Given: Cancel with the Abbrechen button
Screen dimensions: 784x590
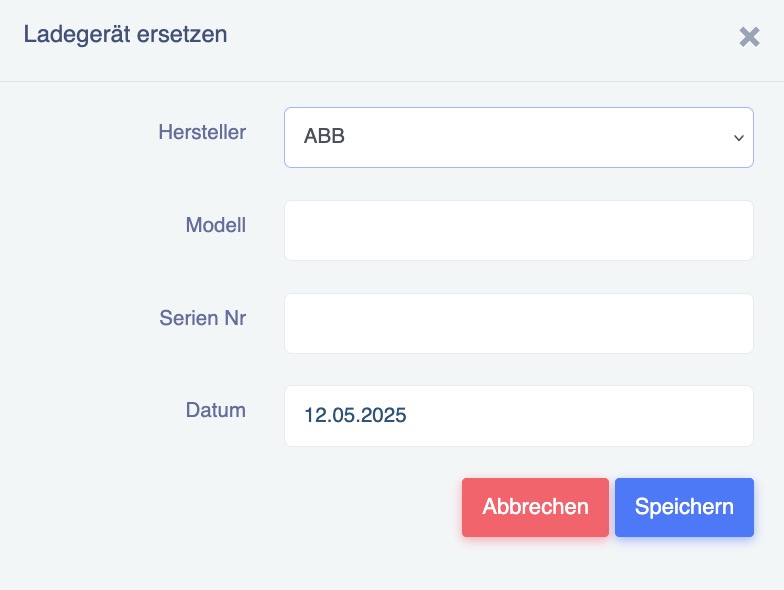Looking at the screenshot, I should click(x=535, y=507).
